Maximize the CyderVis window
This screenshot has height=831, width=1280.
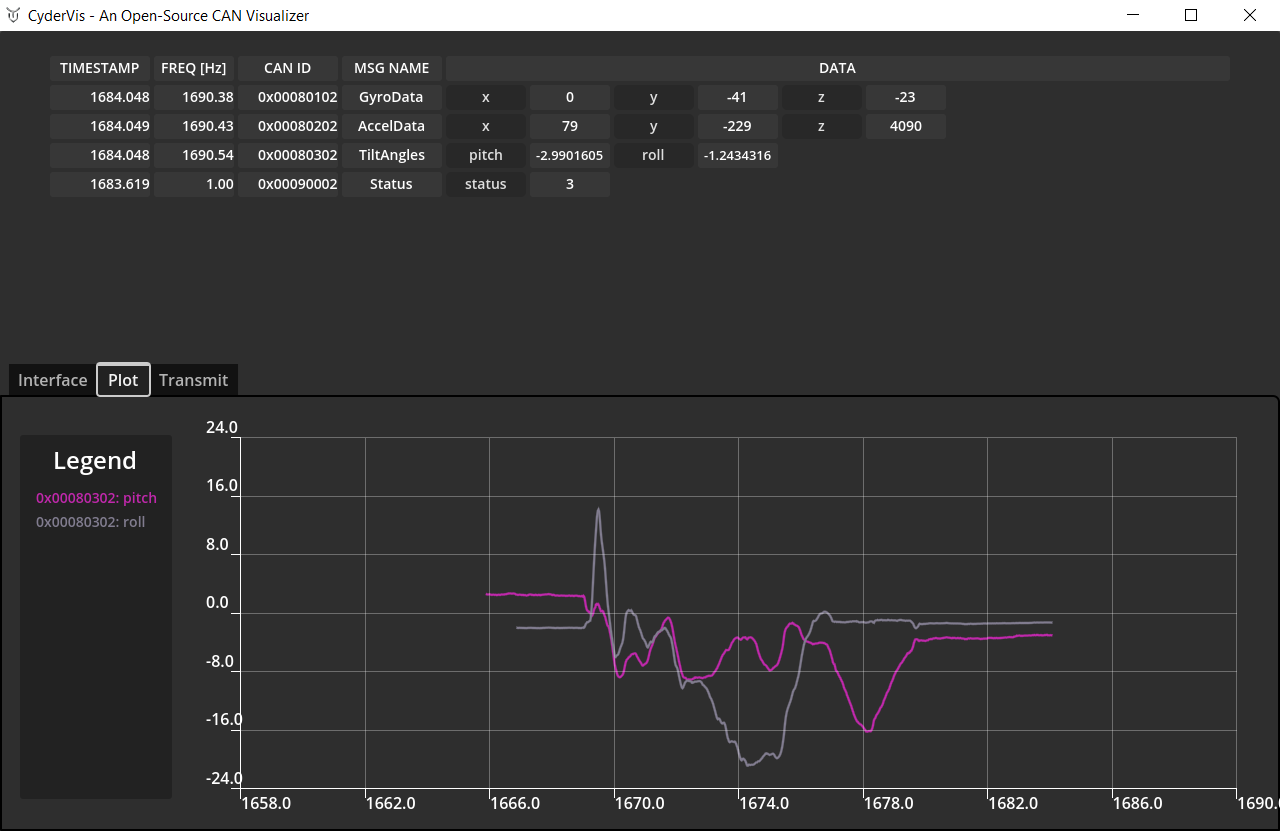pyautogui.click(x=1191, y=15)
